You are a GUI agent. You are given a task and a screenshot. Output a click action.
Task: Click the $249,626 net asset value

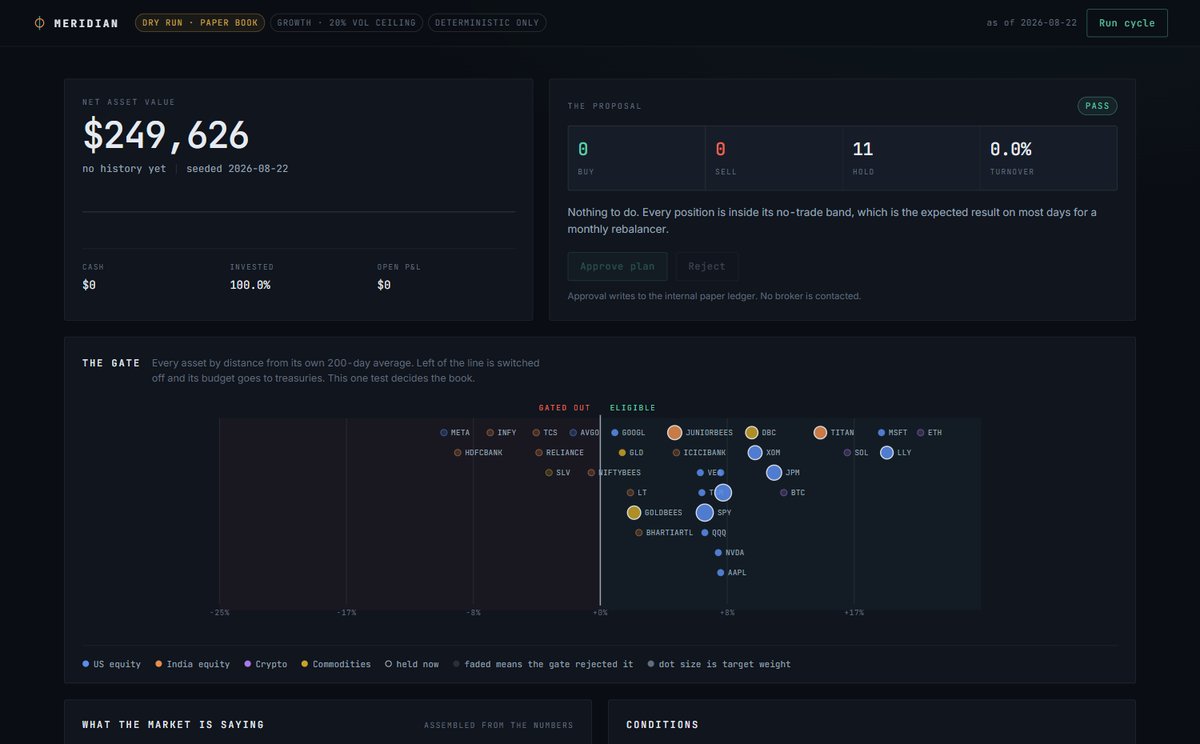[x=165, y=135]
